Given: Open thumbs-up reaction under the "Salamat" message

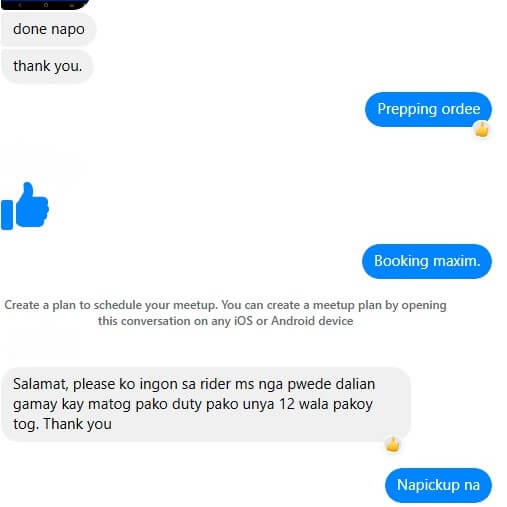Looking at the screenshot, I should [393, 444].
